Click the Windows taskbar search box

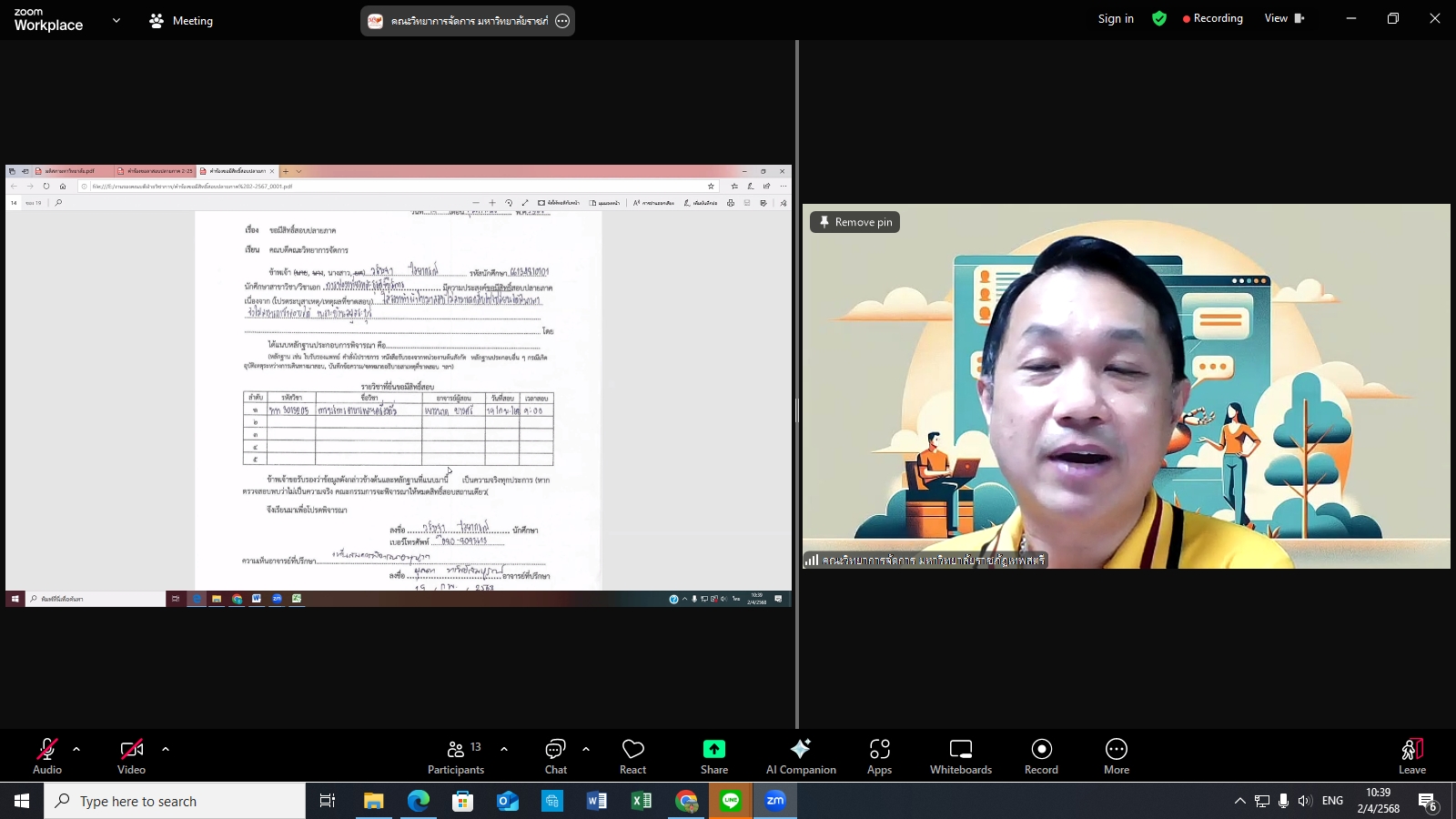pyautogui.click(x=175, y=801)
